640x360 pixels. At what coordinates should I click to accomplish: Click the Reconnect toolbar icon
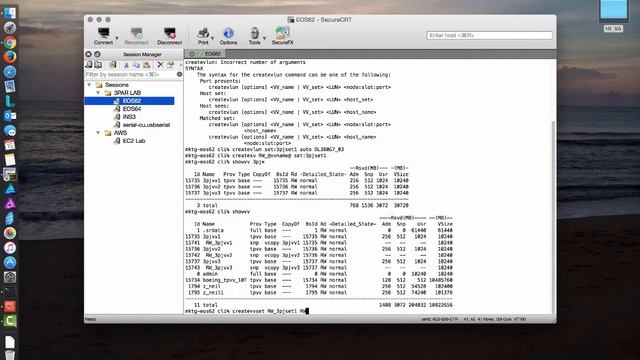tap(136, 36)
